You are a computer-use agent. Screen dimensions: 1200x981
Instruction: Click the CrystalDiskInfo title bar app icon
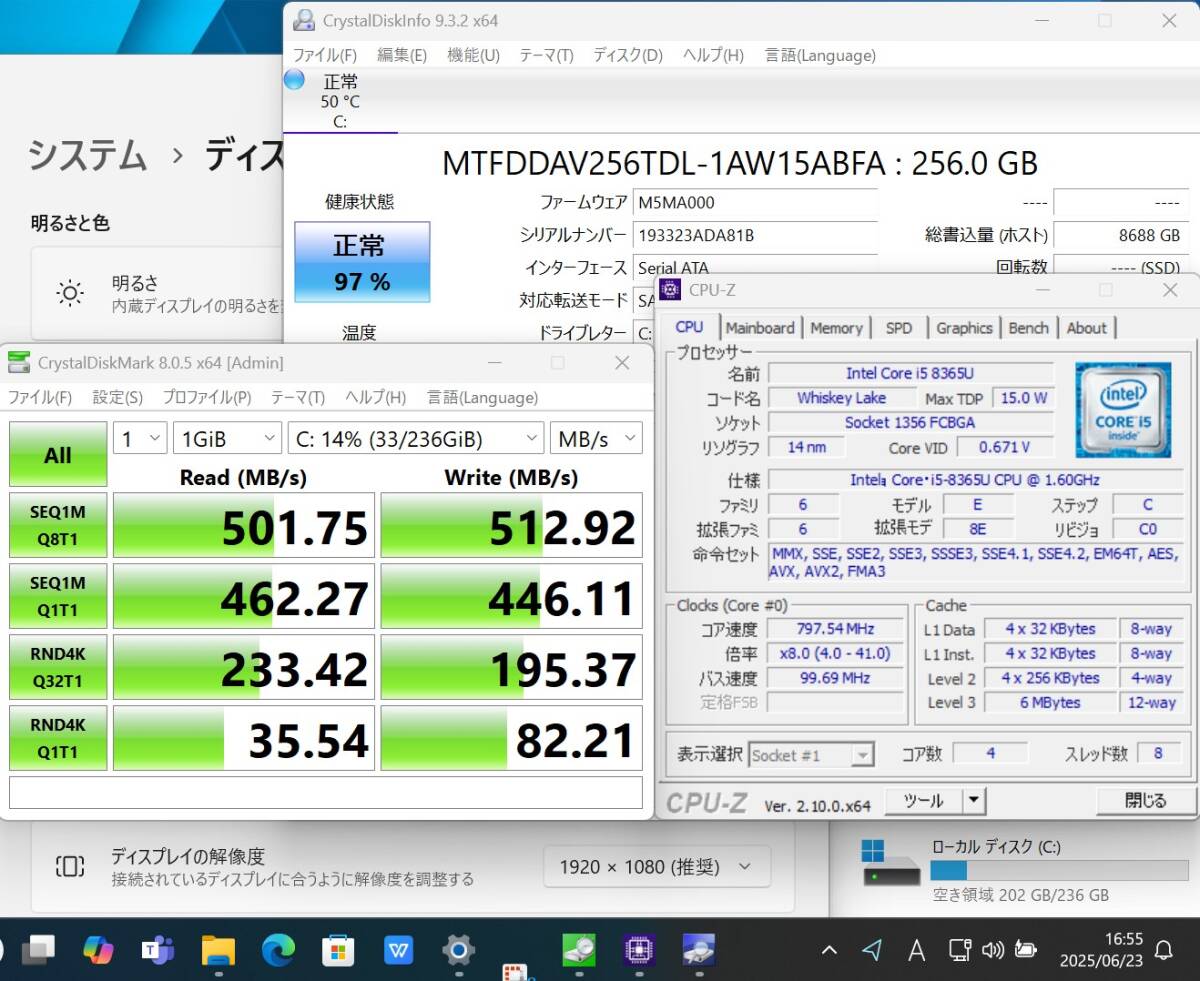tap(303, 20)
